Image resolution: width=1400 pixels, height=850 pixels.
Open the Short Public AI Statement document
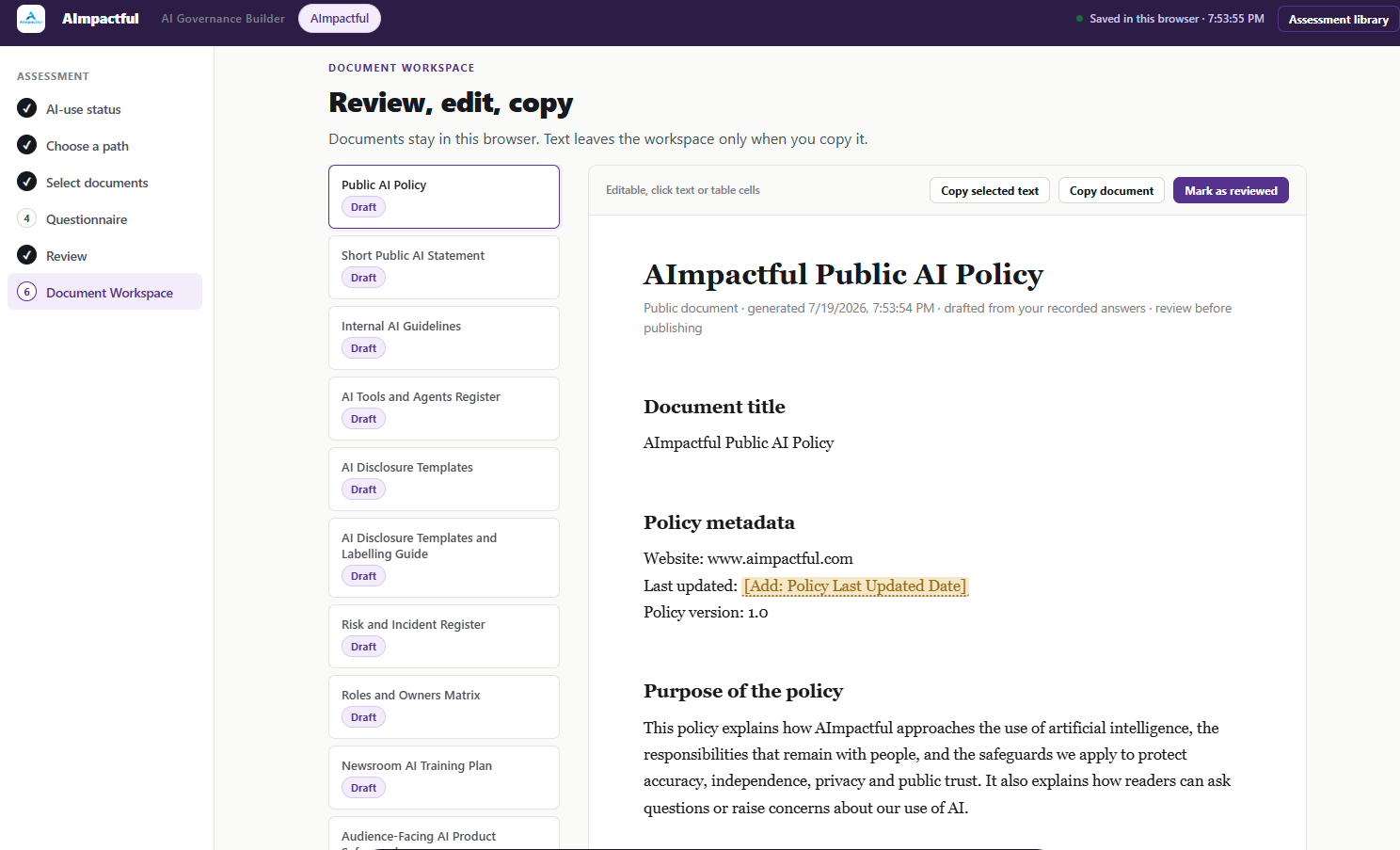coord(444,267)
